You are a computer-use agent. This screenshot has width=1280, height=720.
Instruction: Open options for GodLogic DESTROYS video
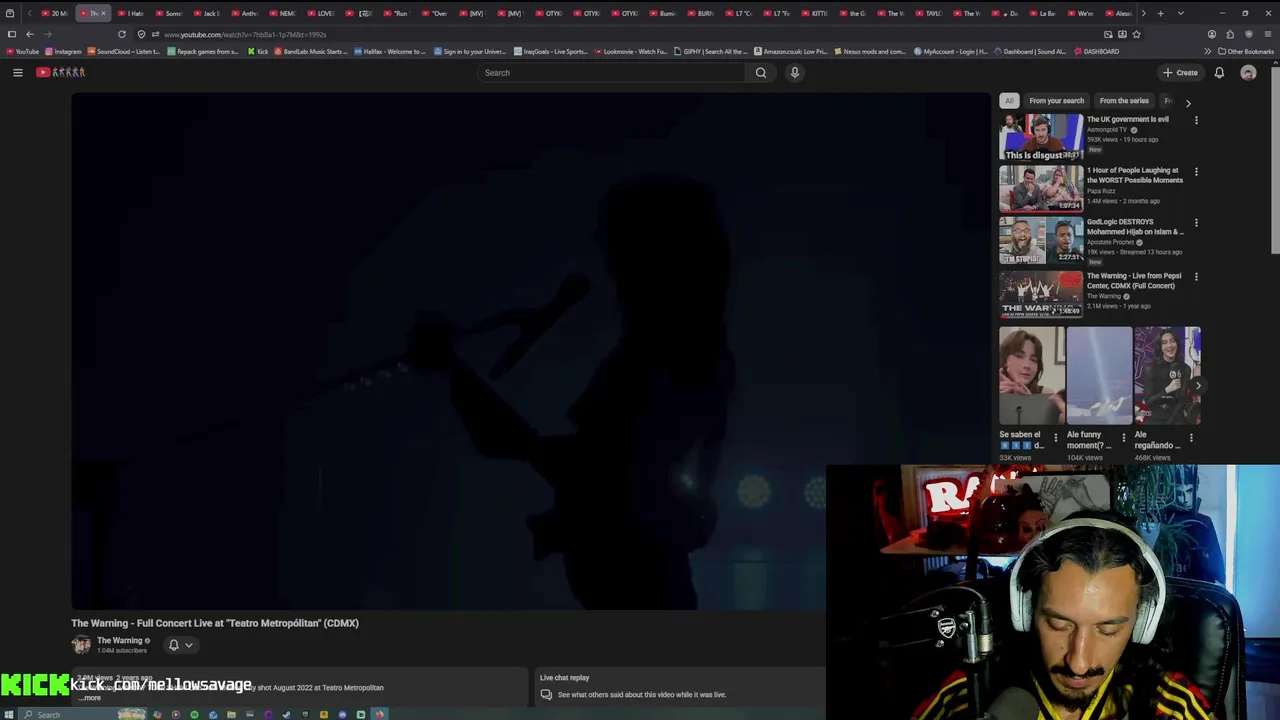click(1196, 223)
